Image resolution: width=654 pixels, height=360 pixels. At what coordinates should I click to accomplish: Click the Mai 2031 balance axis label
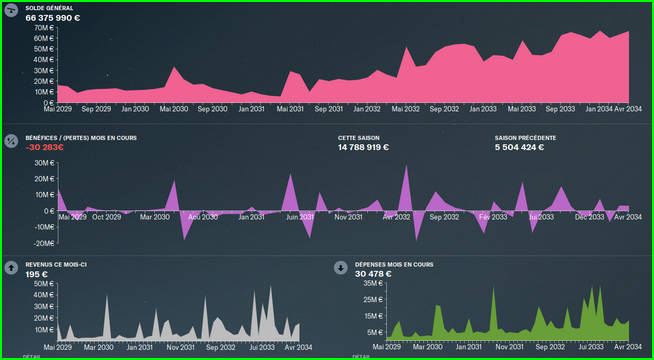click(290, 109)
